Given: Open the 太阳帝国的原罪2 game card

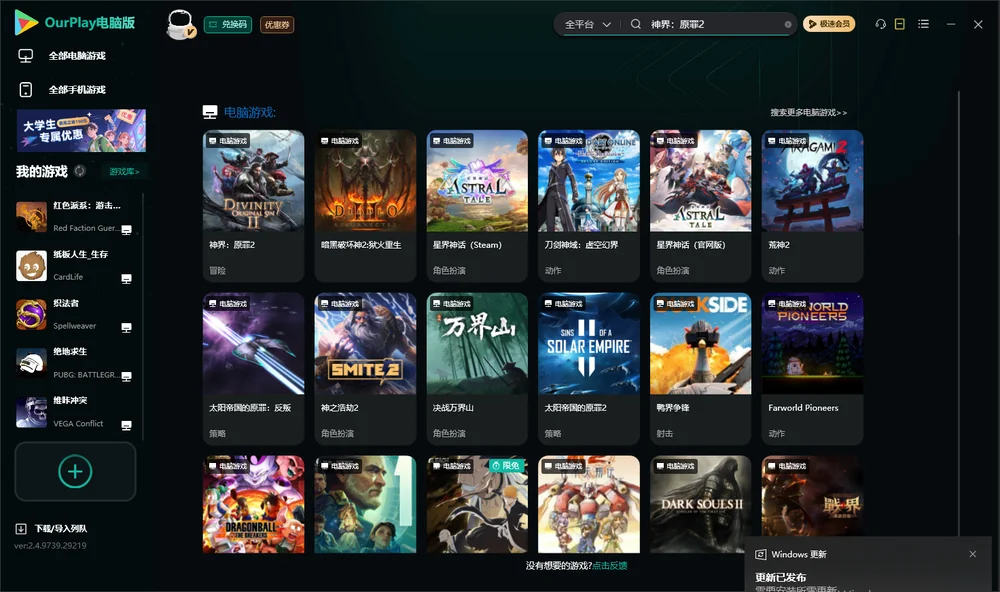Looking at the screenshot, I should (589, 369).
